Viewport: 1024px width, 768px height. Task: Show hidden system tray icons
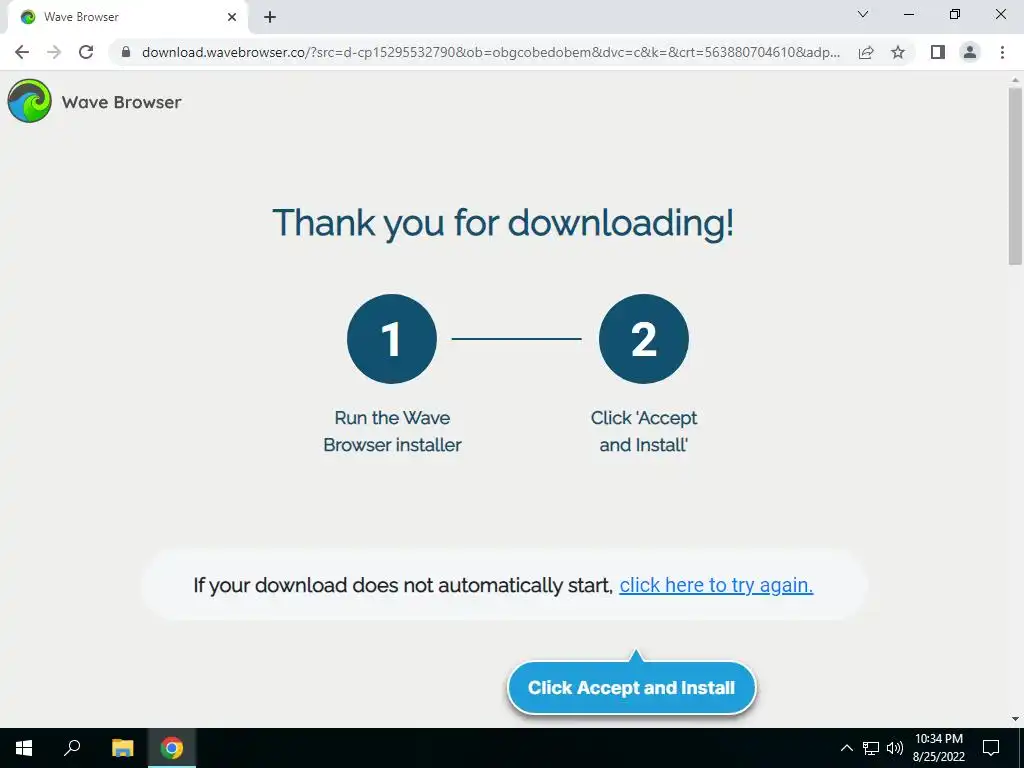click(846, 748)
